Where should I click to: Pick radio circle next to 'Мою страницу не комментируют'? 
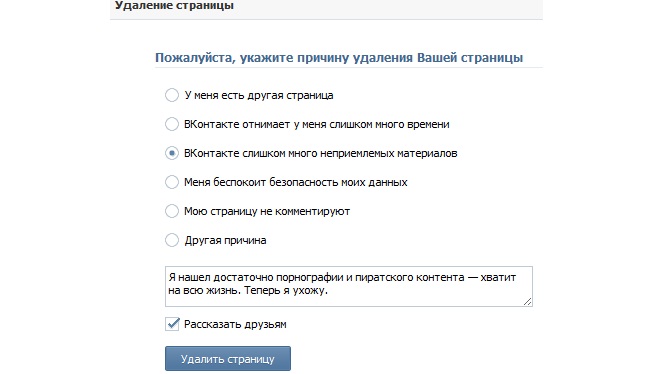point(172,211)
